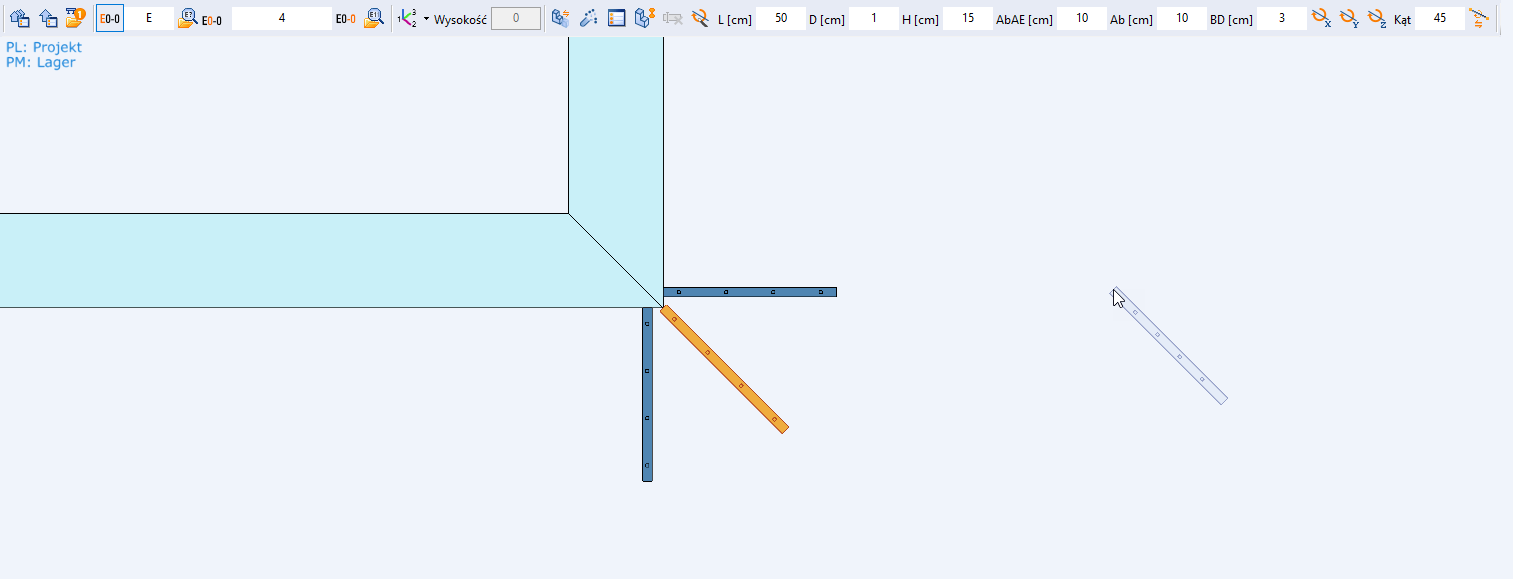Click the E? search folder icon
This screenshot has height=579, width=1513.
click(x=187, y=18)
